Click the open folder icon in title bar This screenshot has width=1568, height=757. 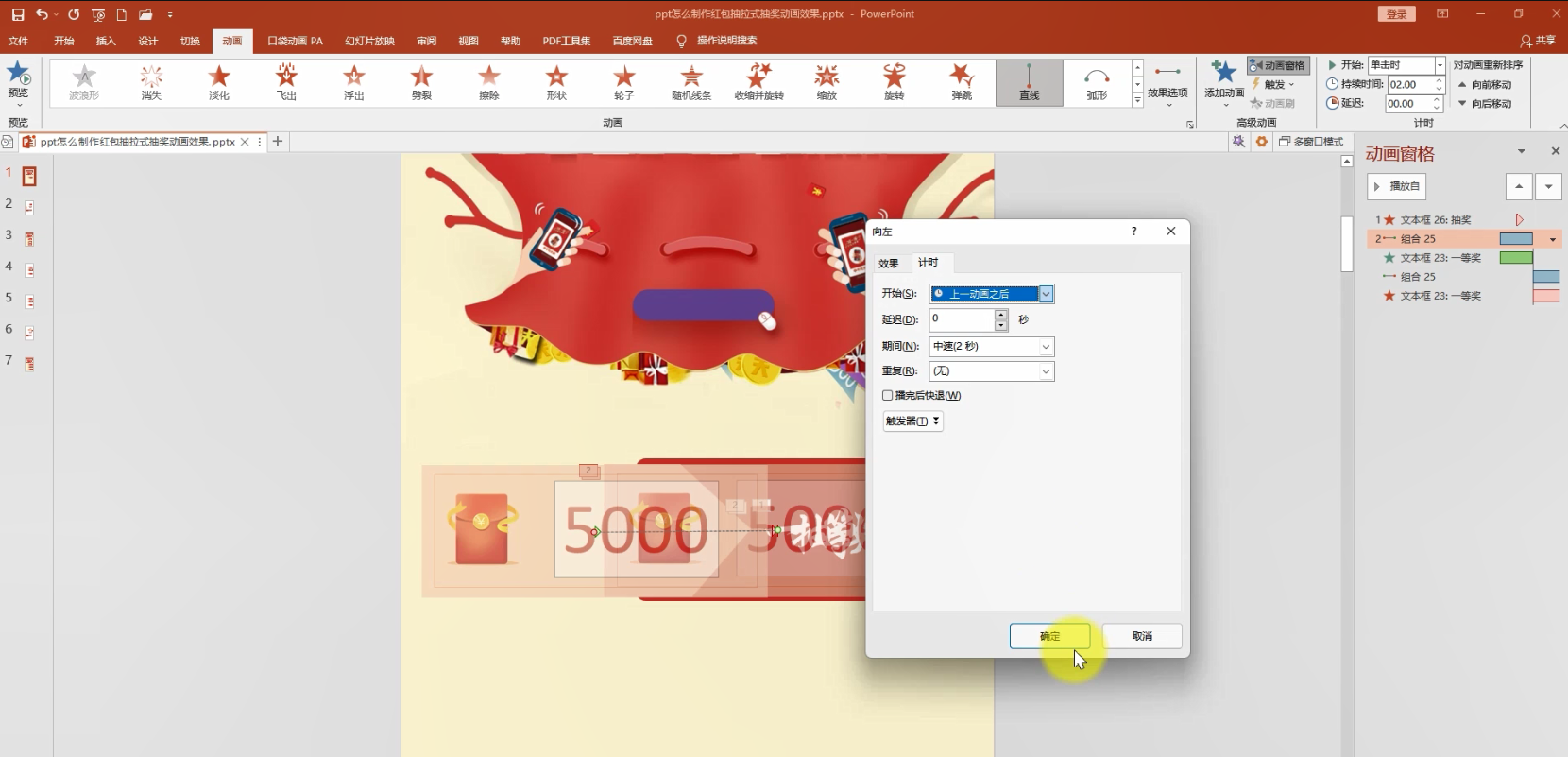145,14
